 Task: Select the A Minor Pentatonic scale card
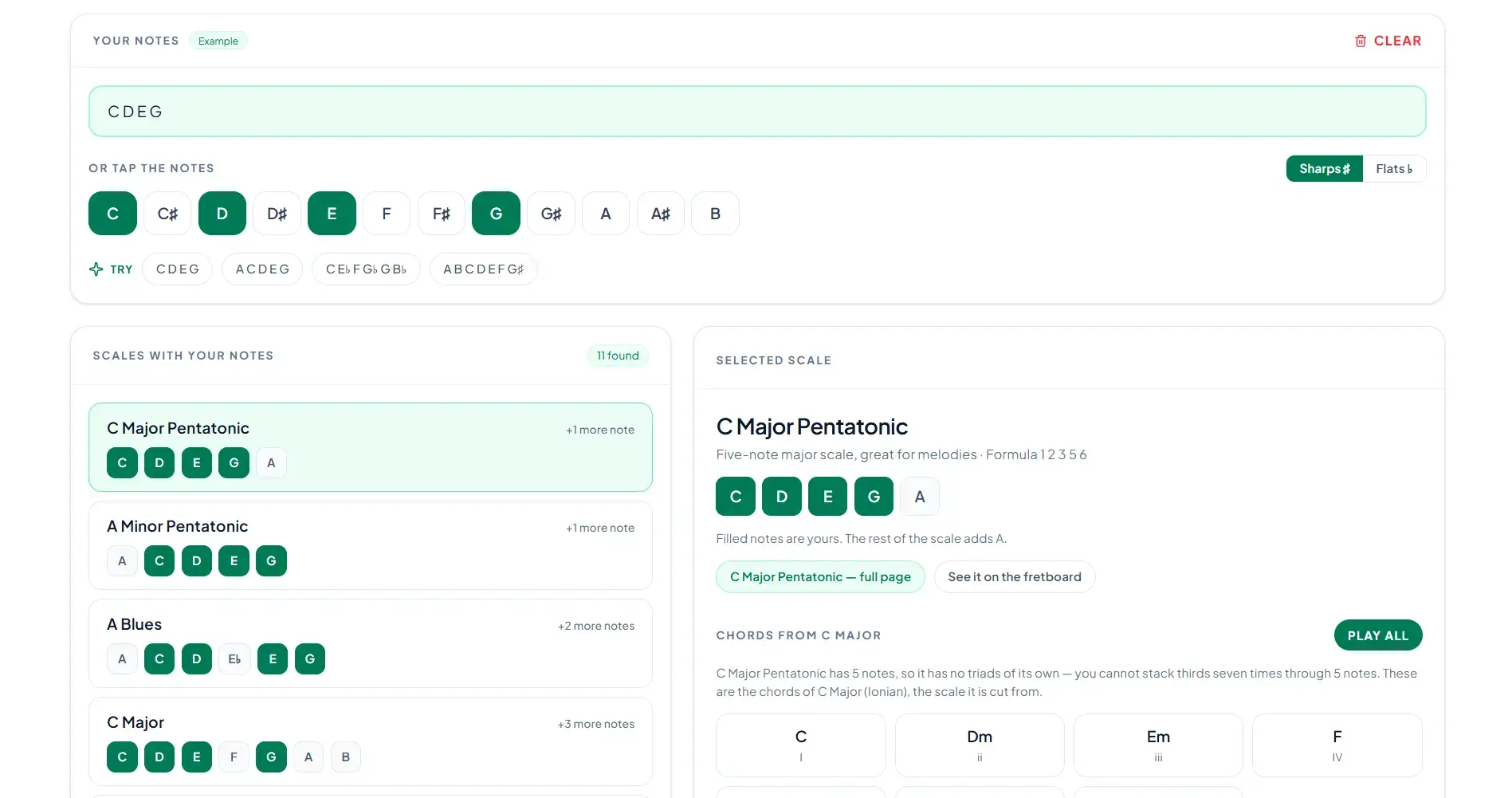tap(371, 545)
